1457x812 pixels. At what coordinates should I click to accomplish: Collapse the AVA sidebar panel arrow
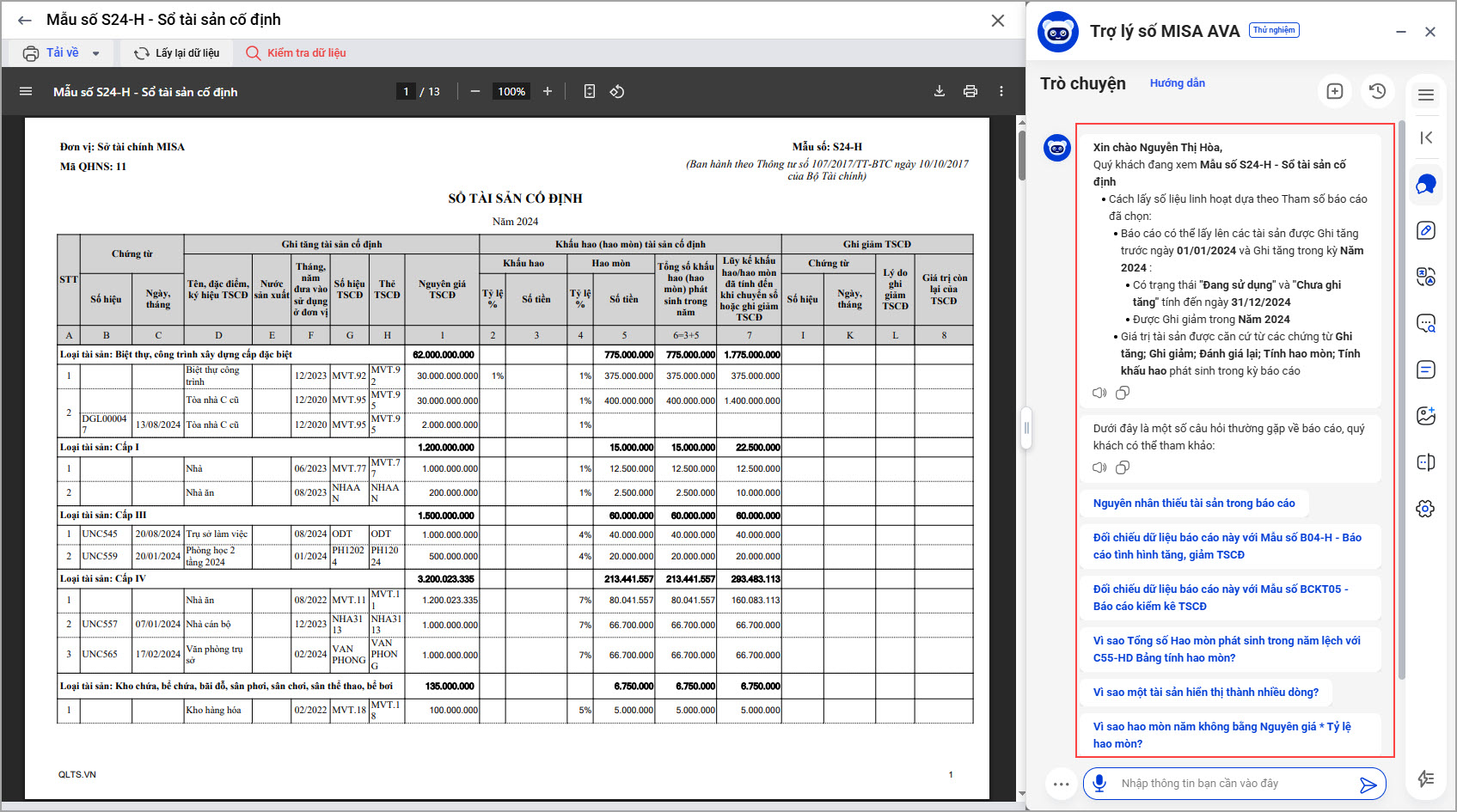pos(1426,137)
